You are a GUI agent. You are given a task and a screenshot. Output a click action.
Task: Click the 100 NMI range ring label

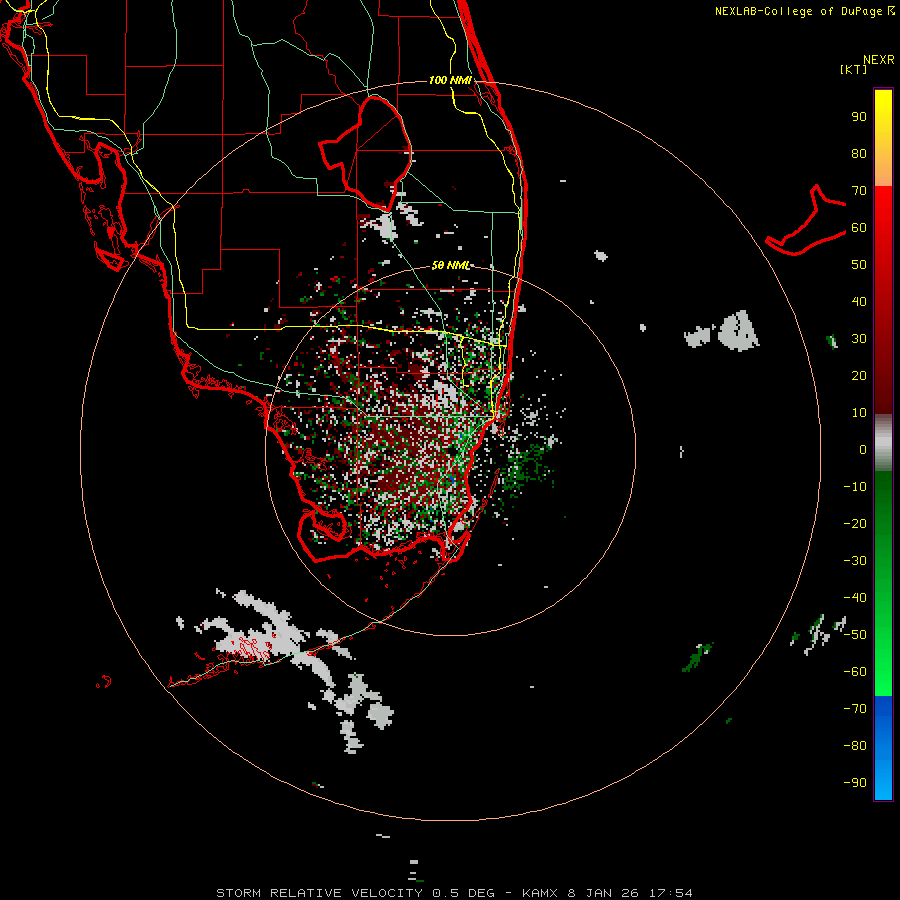[x=450, y=80]
